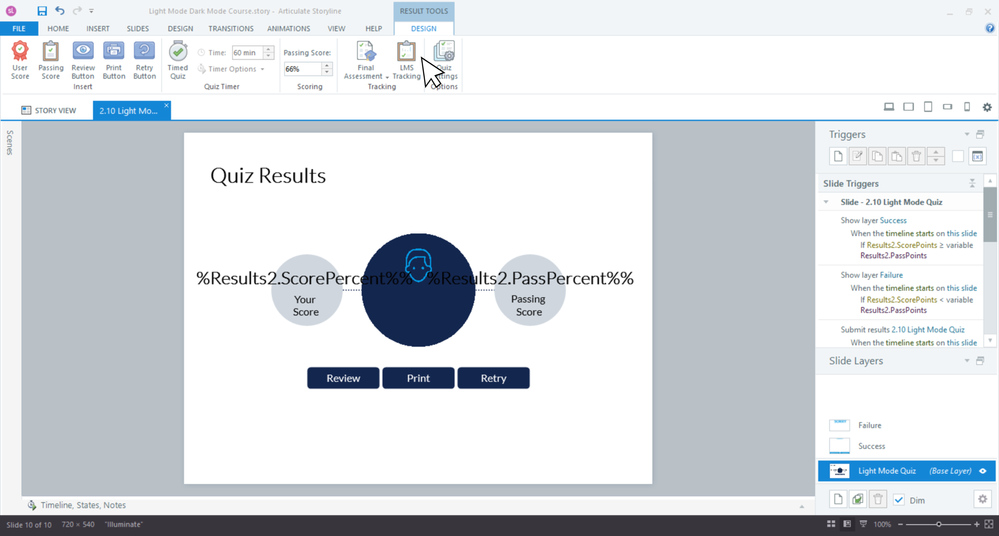999x536 pixels.
Task: Add the Print Button to the slide
Action: [x=114, y=60]
